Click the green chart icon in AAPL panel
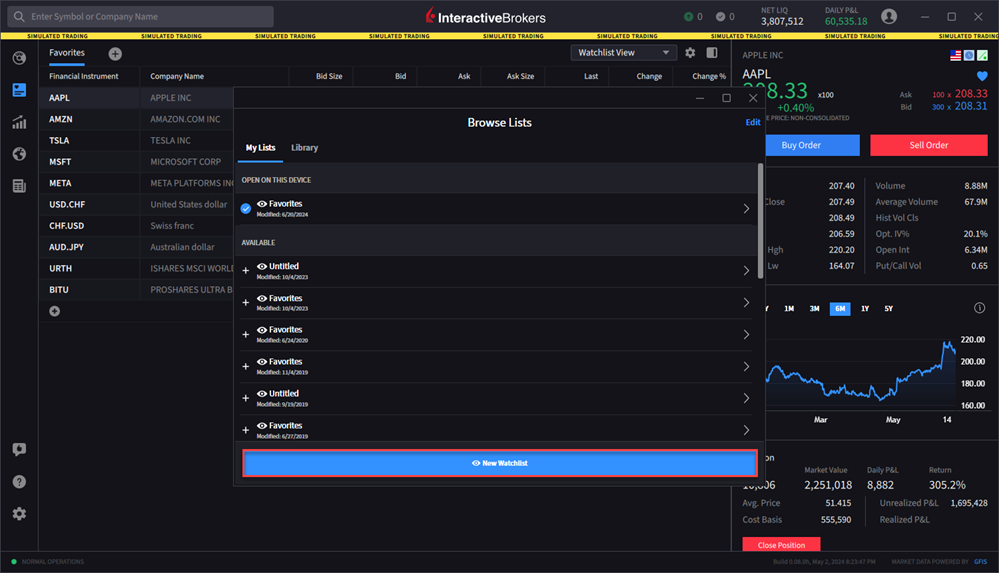The image size is (999, 573). (x=982, y=55)
